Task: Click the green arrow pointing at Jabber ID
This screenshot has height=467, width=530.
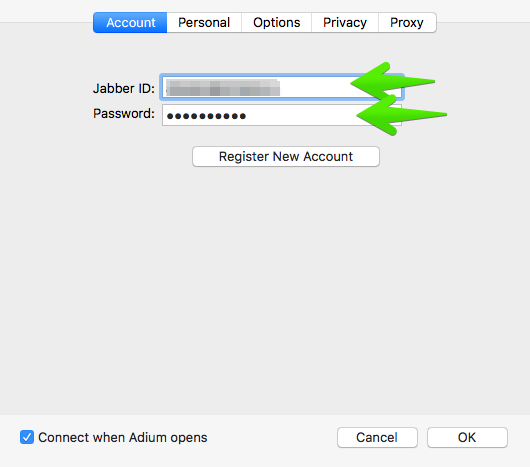Action: pos(392,81)
